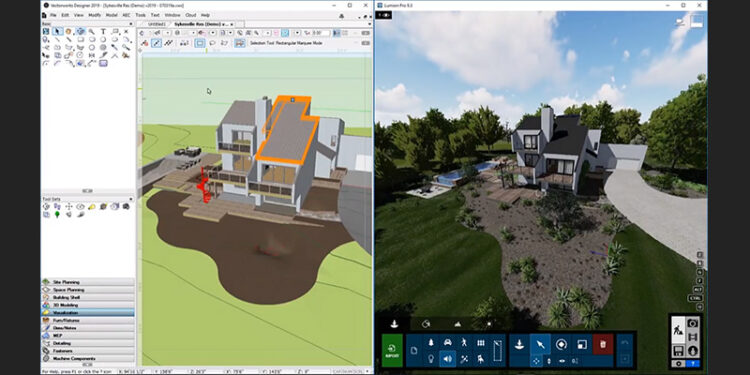Image resolution: width=750 pixels, height=375 pixels.
Task: Select 3D Modeling tool set
Action: click(88, 305)
